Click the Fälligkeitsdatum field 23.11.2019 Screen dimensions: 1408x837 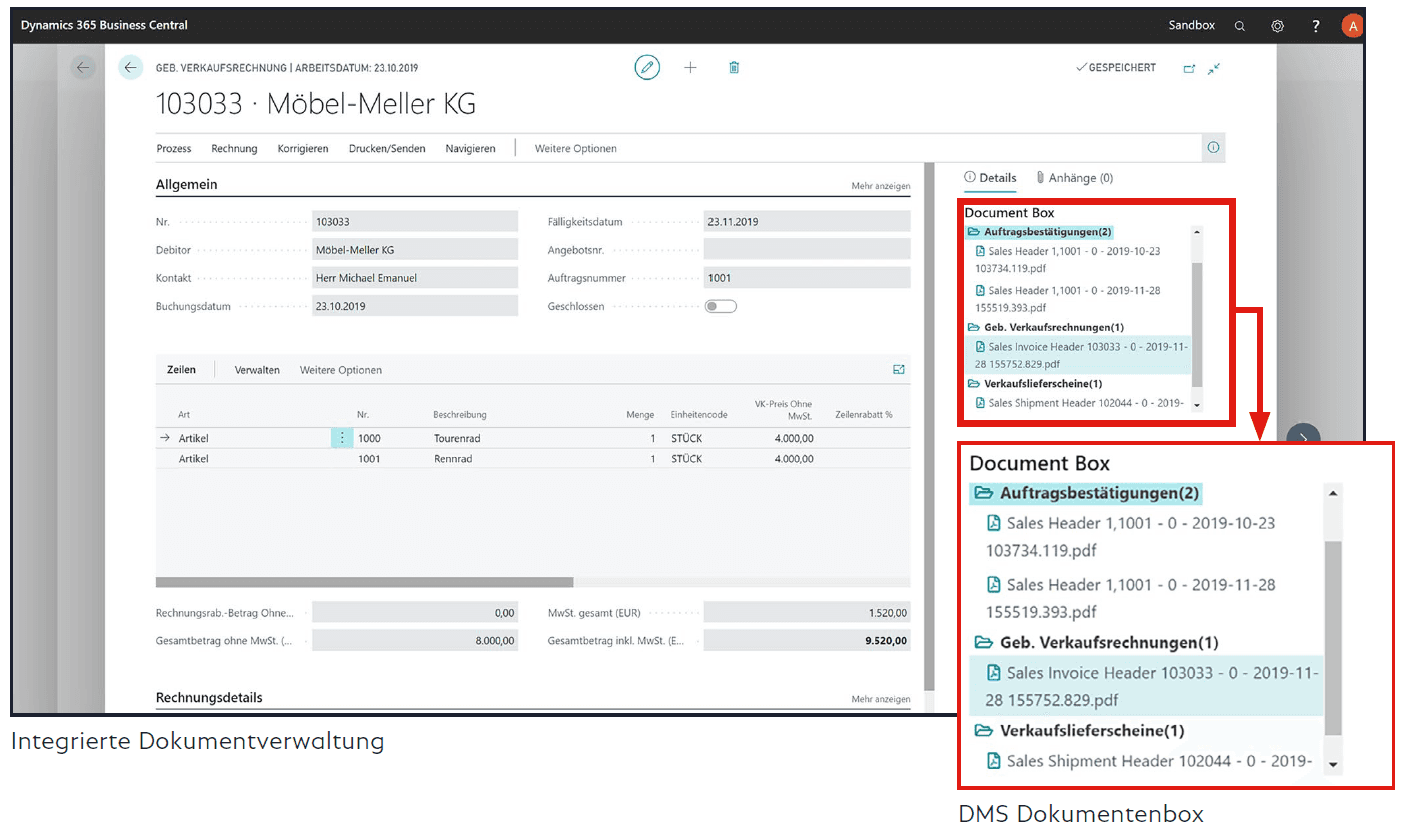807,222
